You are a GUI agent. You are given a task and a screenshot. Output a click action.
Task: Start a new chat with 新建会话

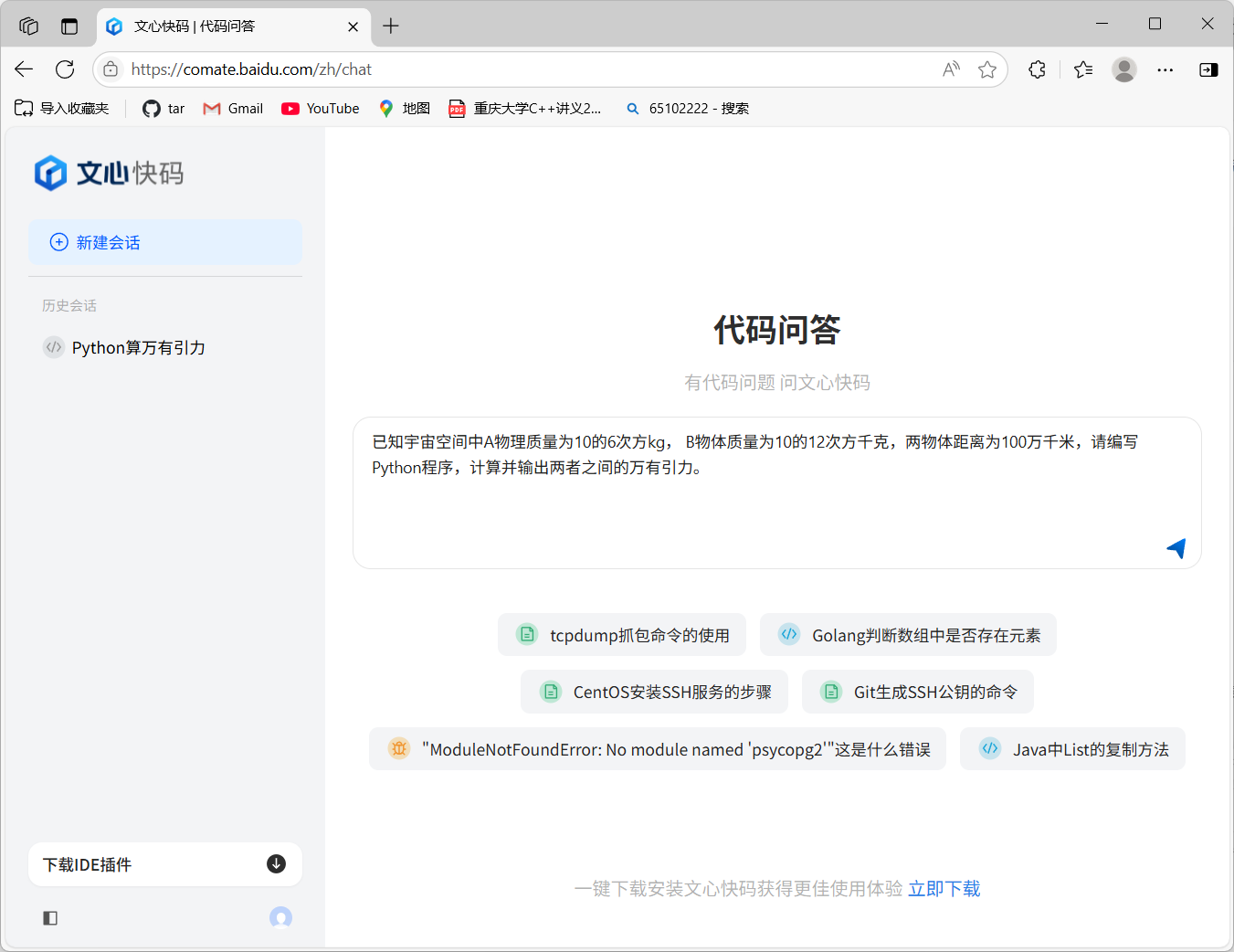pyautogui.click(x=165, y=242)
